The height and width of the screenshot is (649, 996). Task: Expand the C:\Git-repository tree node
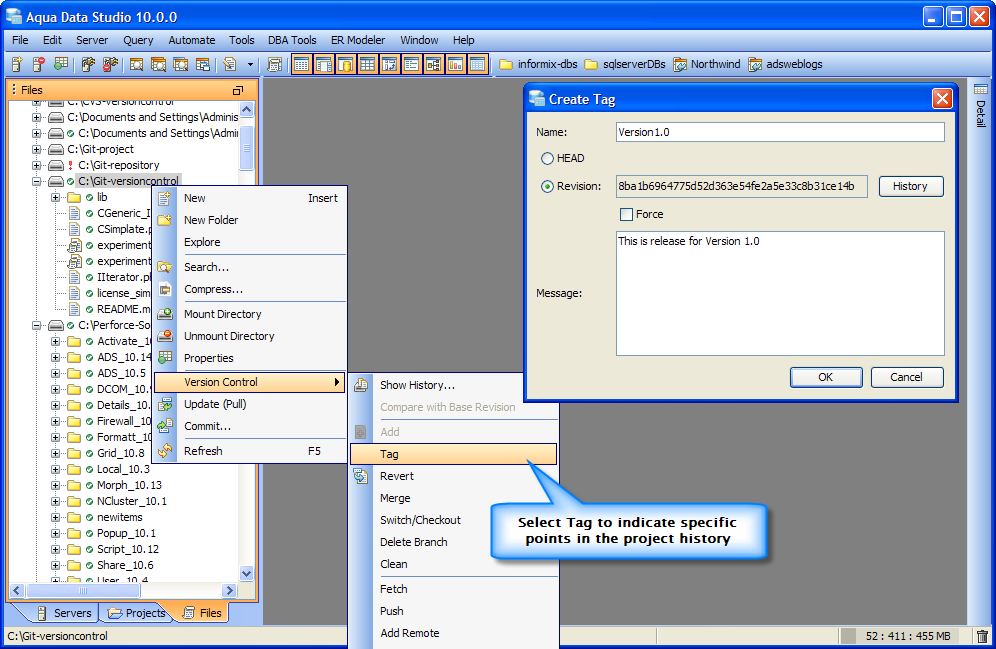point(37,165)
